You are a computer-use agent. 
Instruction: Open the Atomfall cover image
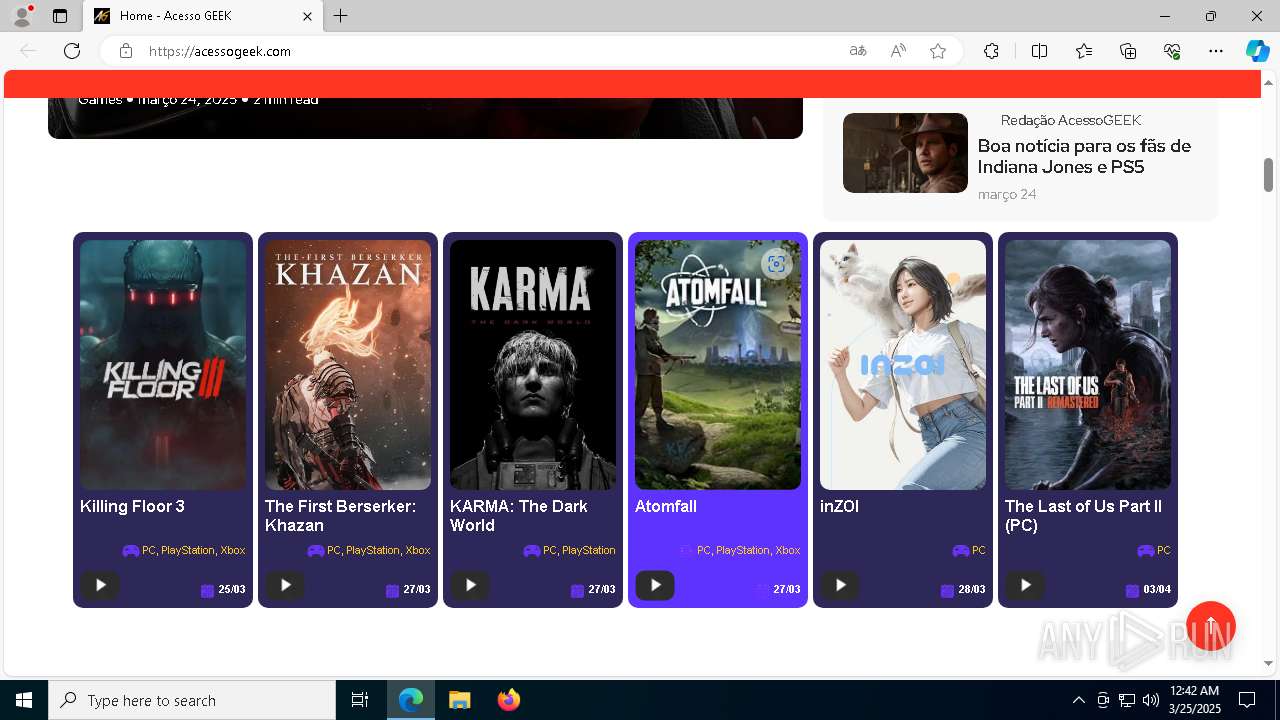point(718,365)
